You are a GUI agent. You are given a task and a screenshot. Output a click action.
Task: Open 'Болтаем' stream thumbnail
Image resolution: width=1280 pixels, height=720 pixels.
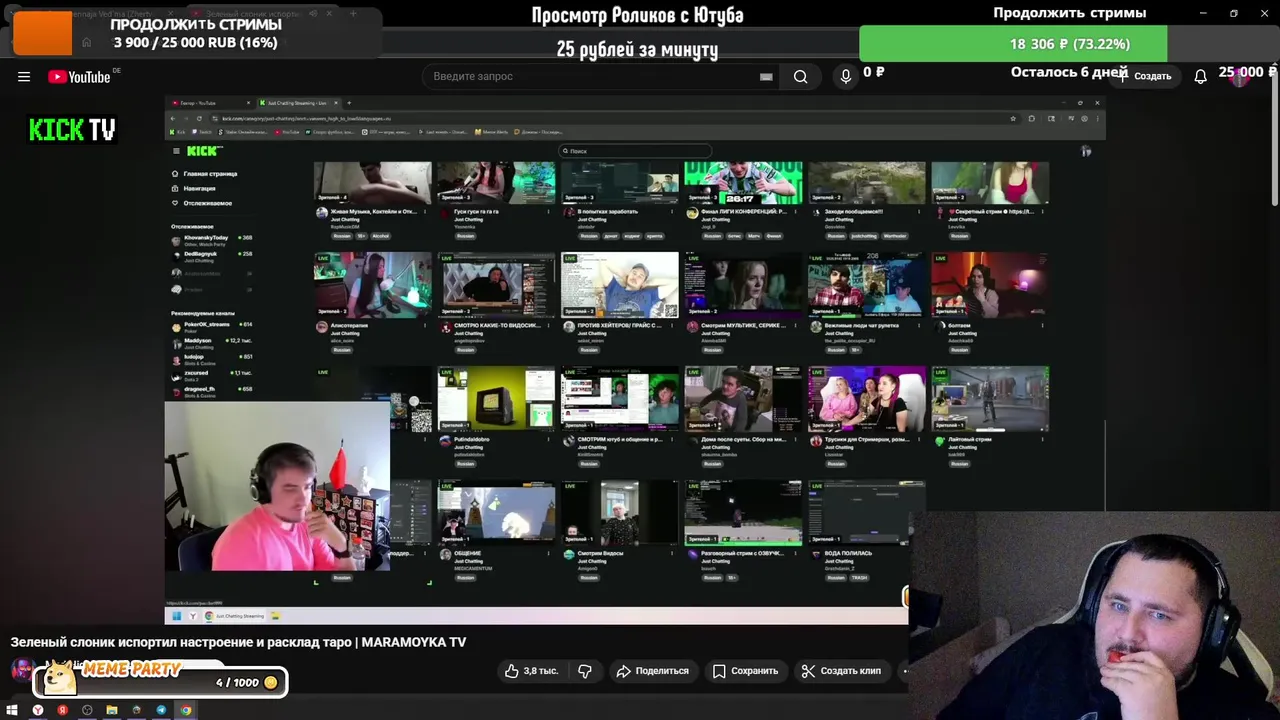click(990, 285)
